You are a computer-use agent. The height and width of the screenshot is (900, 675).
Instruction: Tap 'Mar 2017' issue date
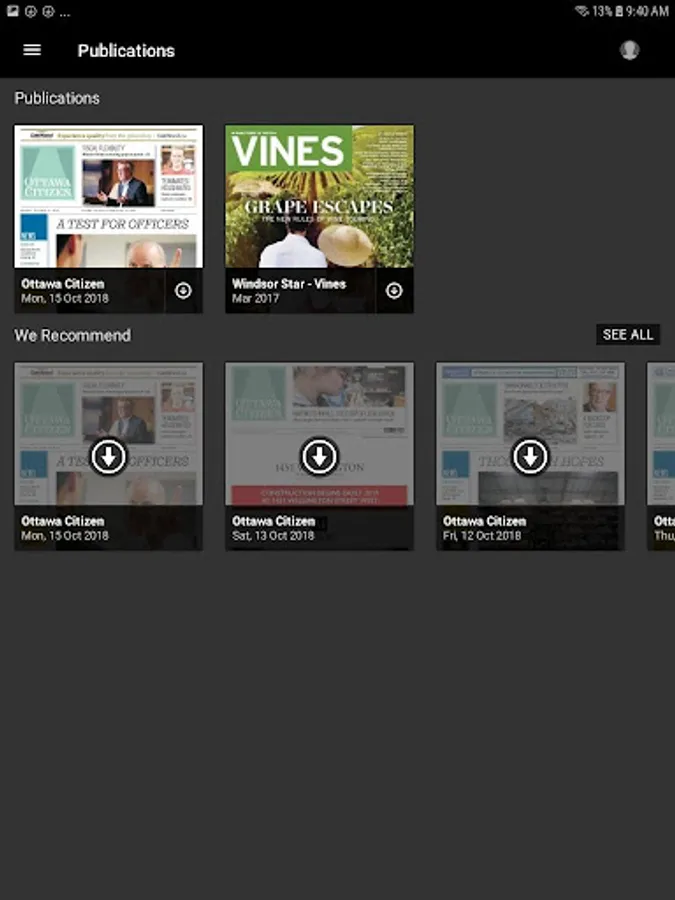pyautogui.click(x=255, y=298)
